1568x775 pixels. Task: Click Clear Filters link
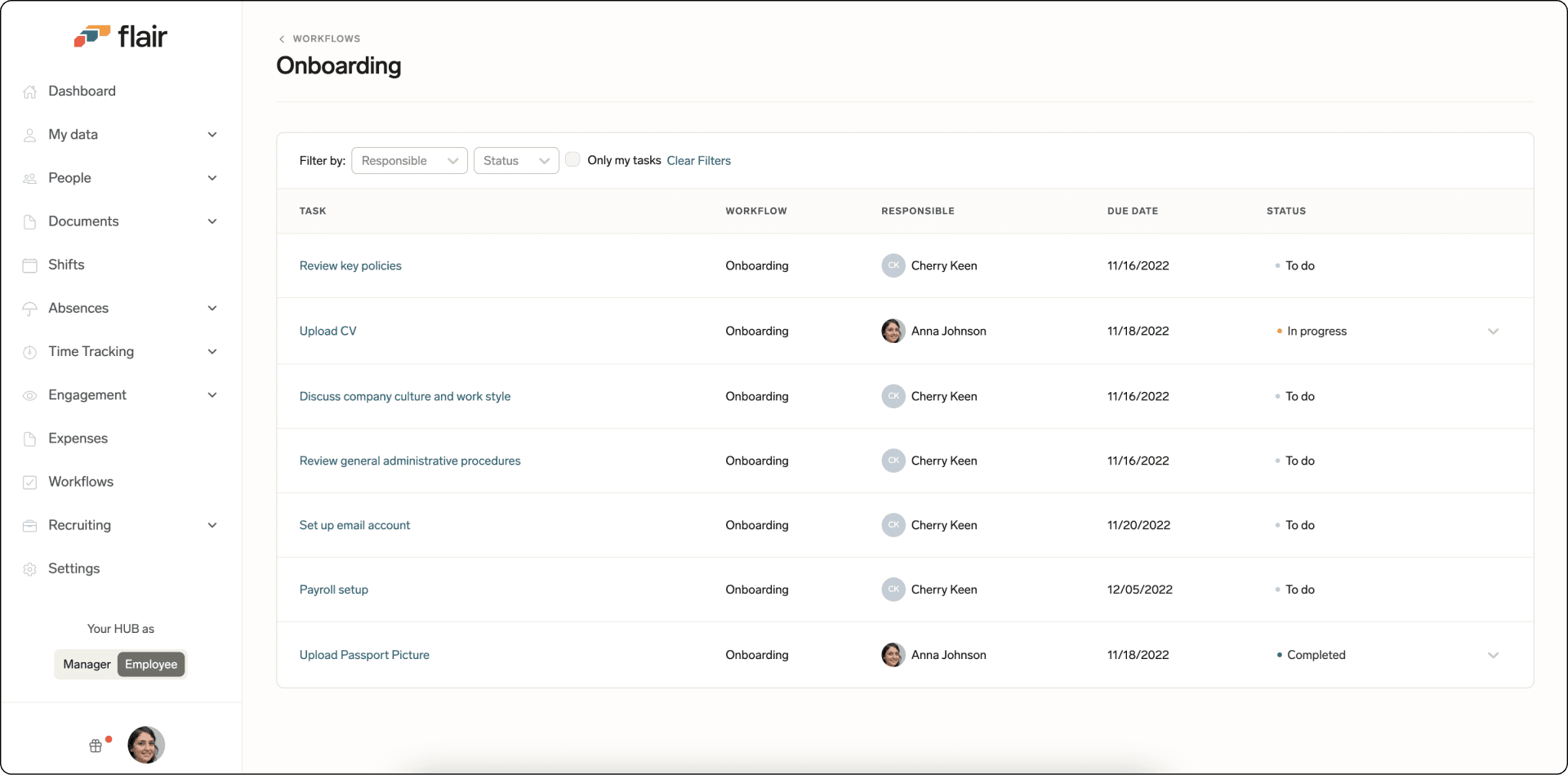(x=698, y=161)
